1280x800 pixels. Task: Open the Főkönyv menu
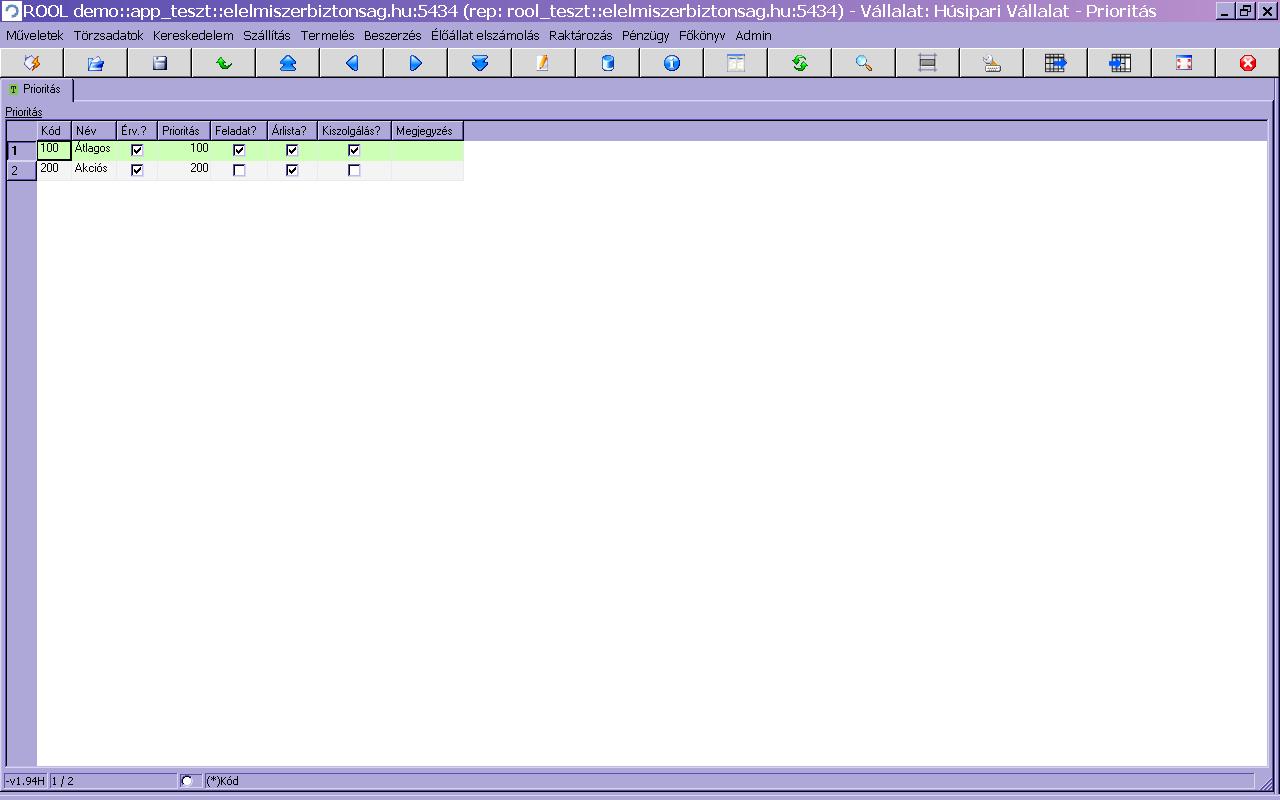point(702,35)
